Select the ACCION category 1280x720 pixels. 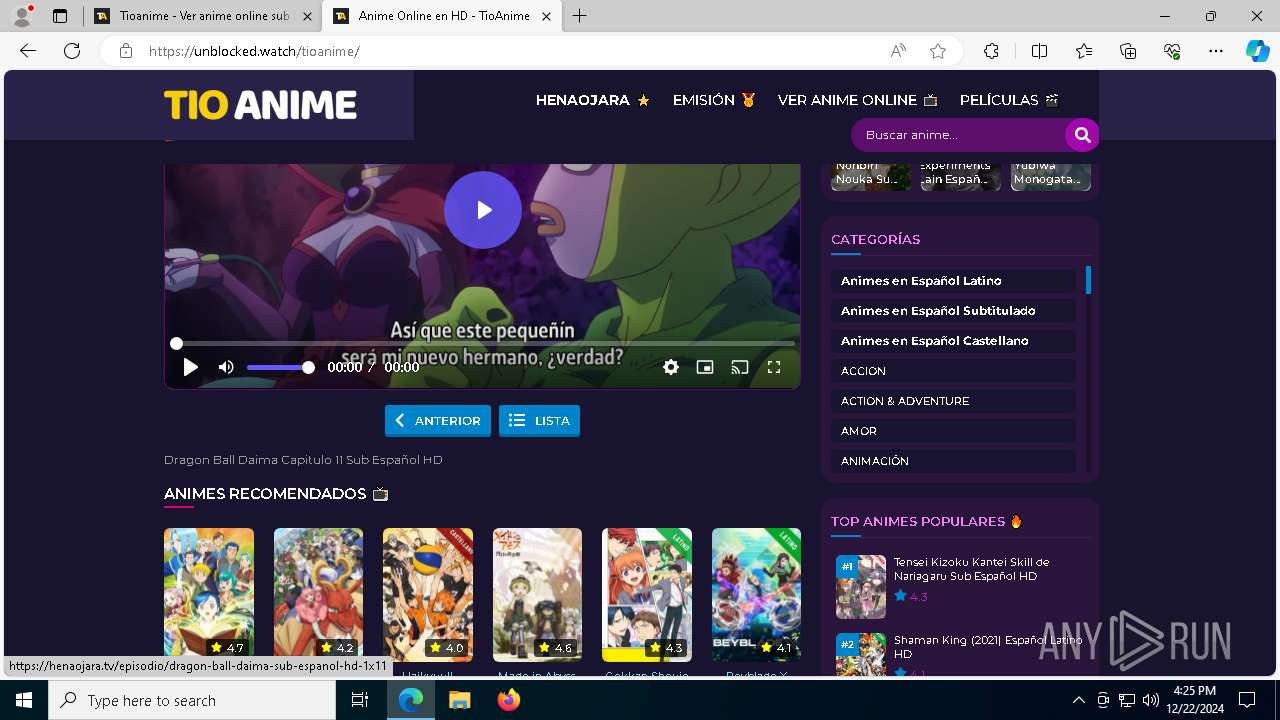953,371
